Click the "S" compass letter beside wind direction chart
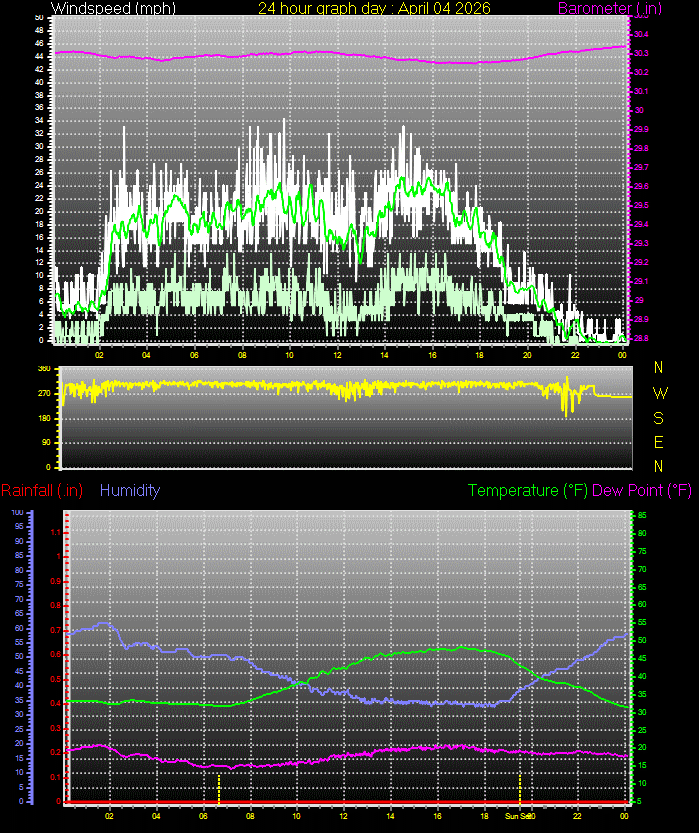699x833 pixels. [x=659, y=418]
